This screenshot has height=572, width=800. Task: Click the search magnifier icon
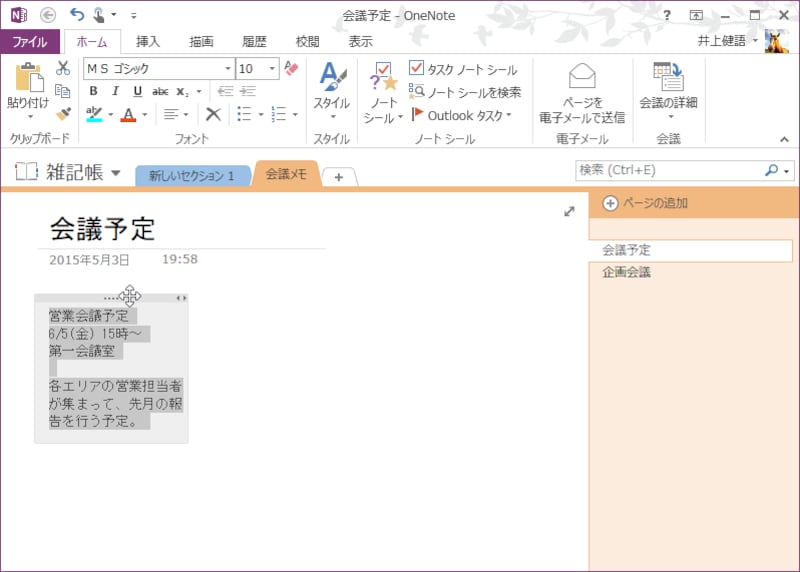coord(771,170)
